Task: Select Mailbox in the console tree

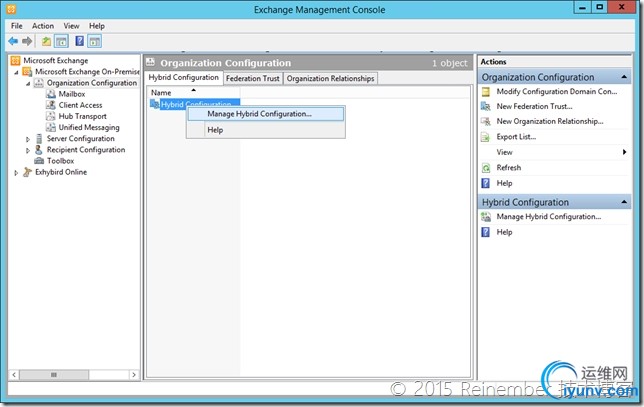Action: [x=72, y=94]
